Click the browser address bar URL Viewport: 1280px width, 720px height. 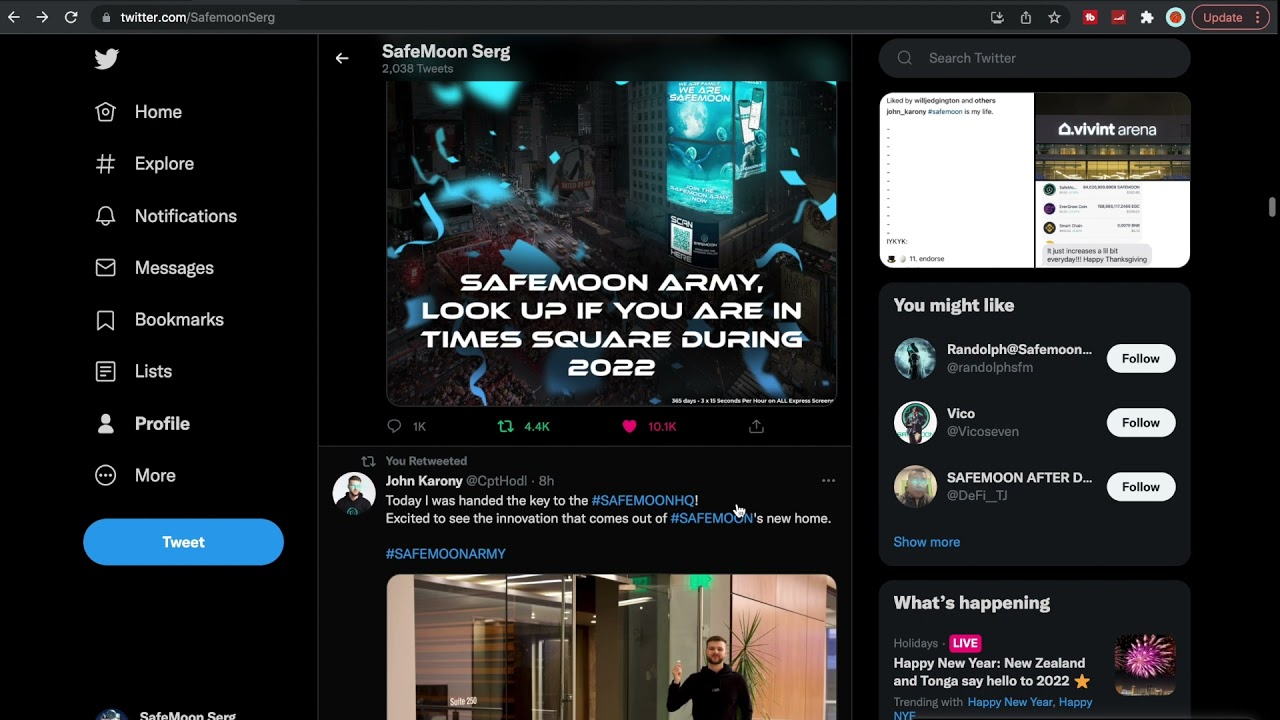[x=198, y=17]
